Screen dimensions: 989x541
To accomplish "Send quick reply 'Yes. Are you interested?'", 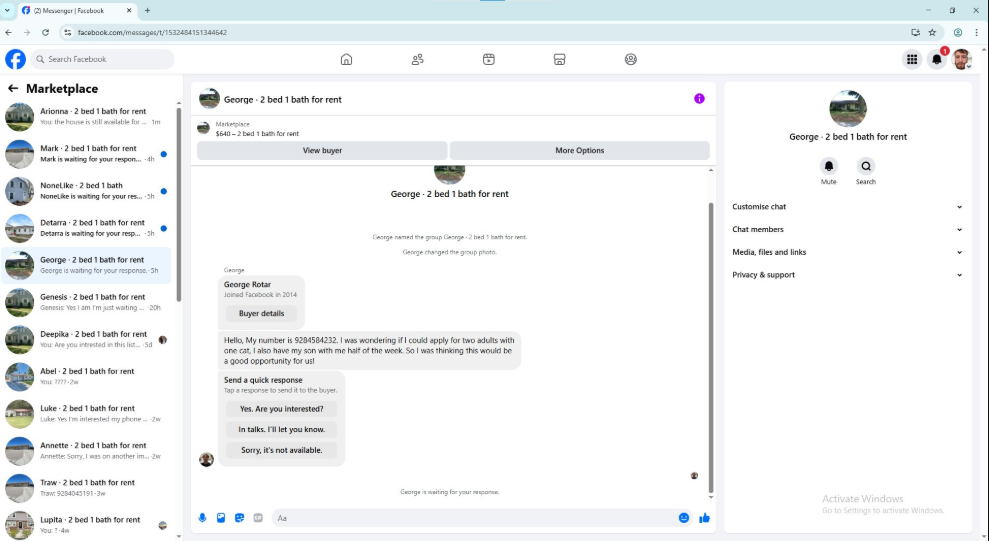I will pos(281,409).
